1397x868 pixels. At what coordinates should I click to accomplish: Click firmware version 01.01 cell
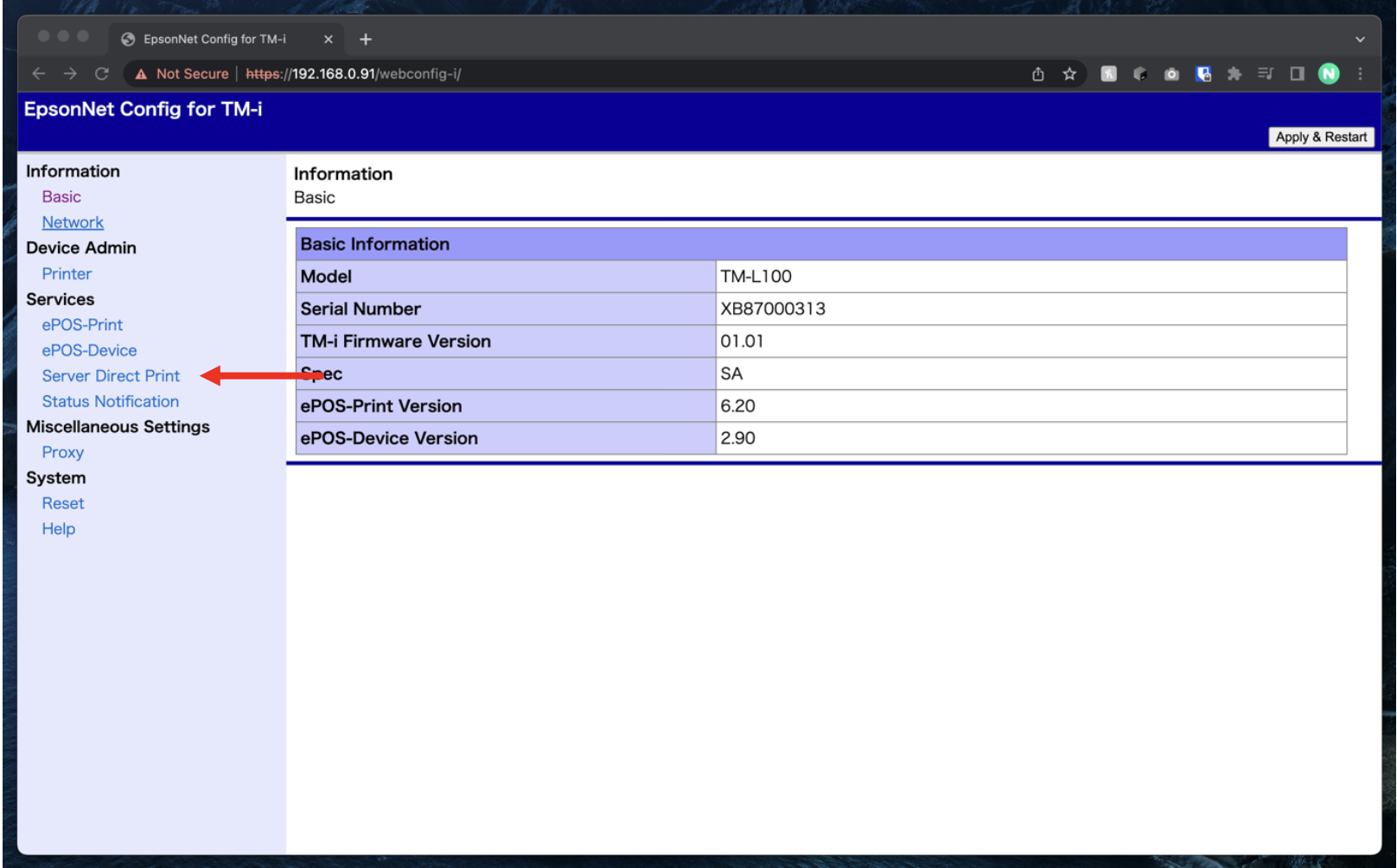(x=1030, y=341)
